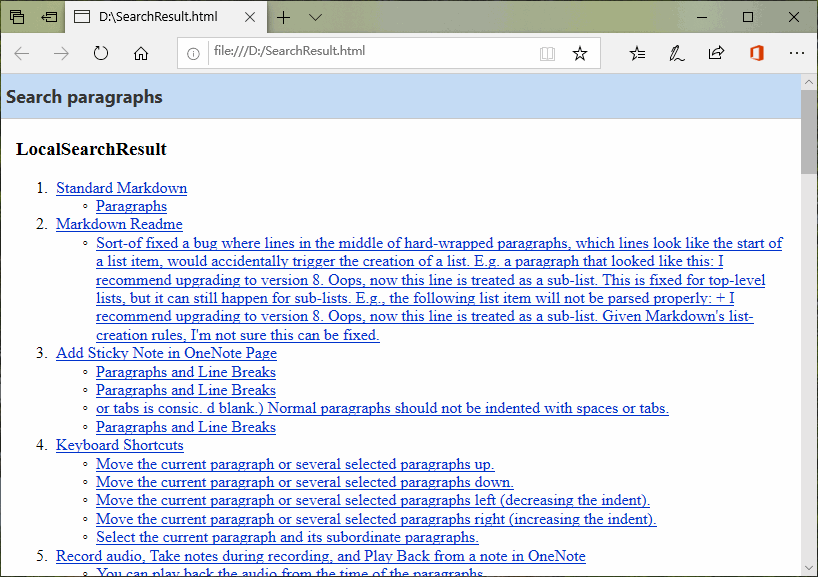The width and height of the screenshot is (818, 577).
Task: Set these tabs aside icon
Action: [49, 17]
